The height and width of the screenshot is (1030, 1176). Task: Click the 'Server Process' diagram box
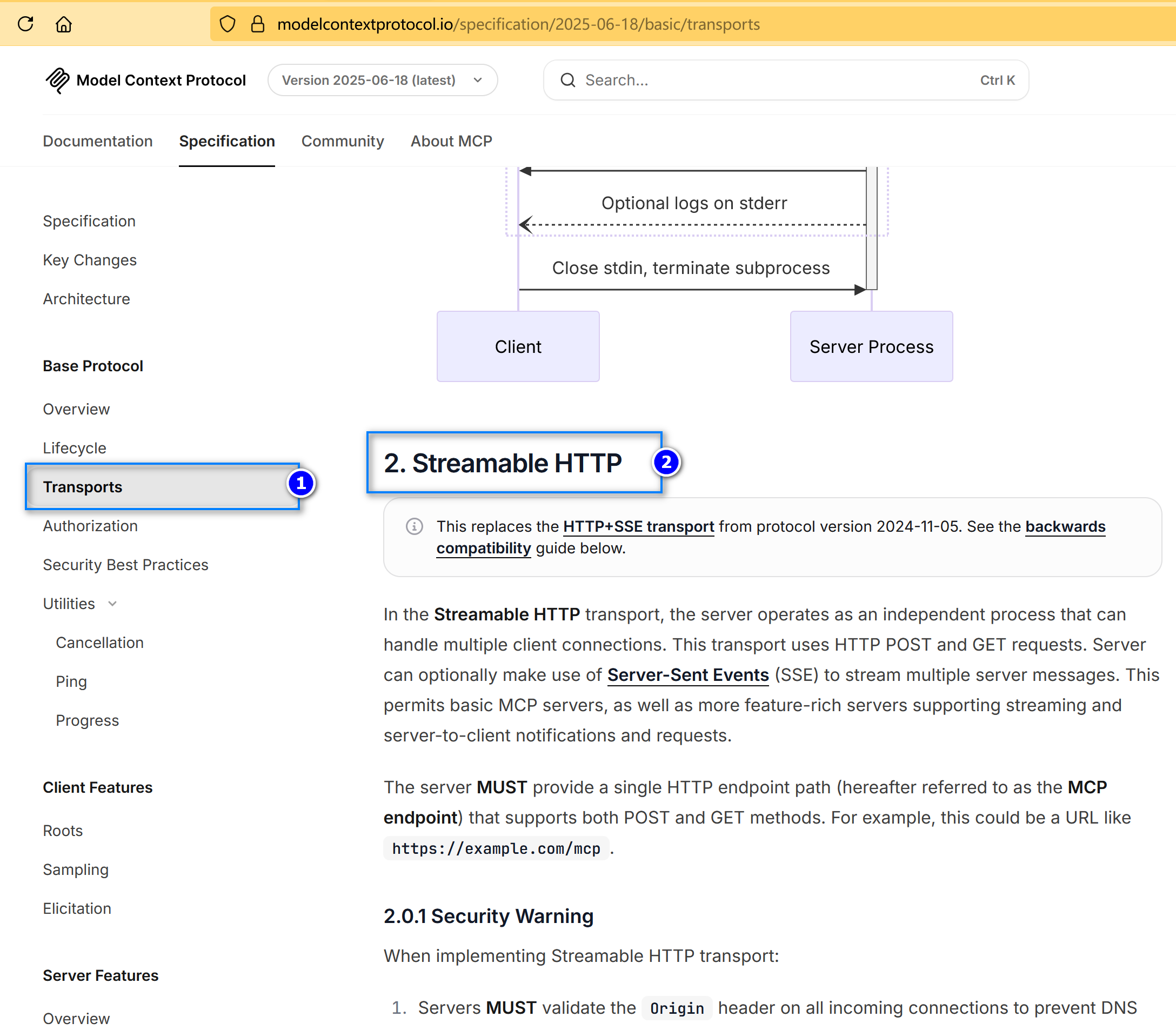[871, 346]
